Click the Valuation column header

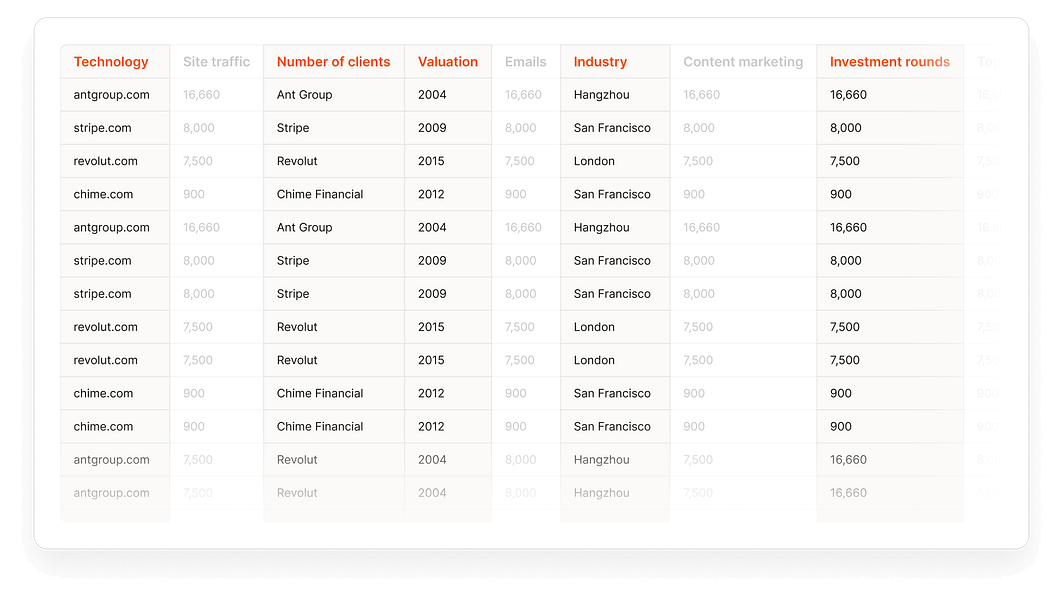tap(447, 62)
